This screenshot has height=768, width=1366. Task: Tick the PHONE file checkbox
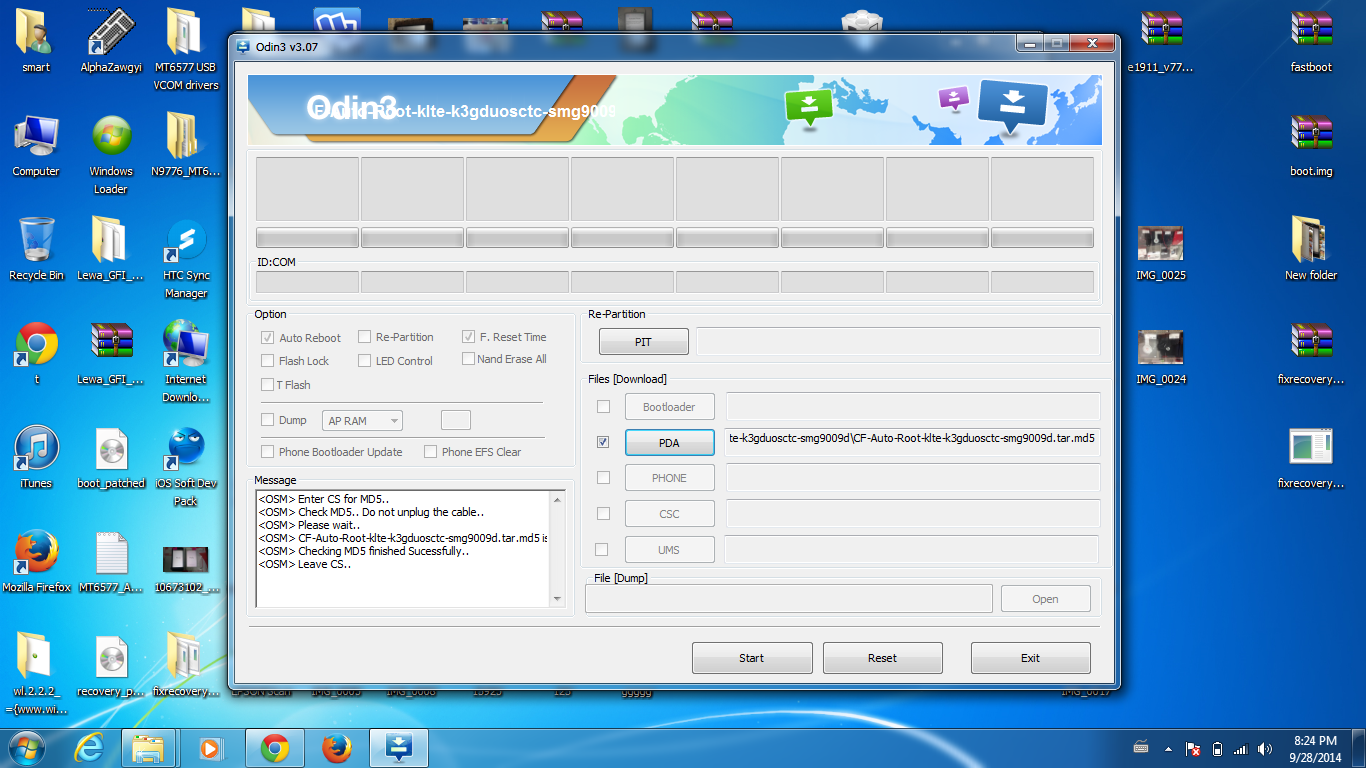coord(603,478)
